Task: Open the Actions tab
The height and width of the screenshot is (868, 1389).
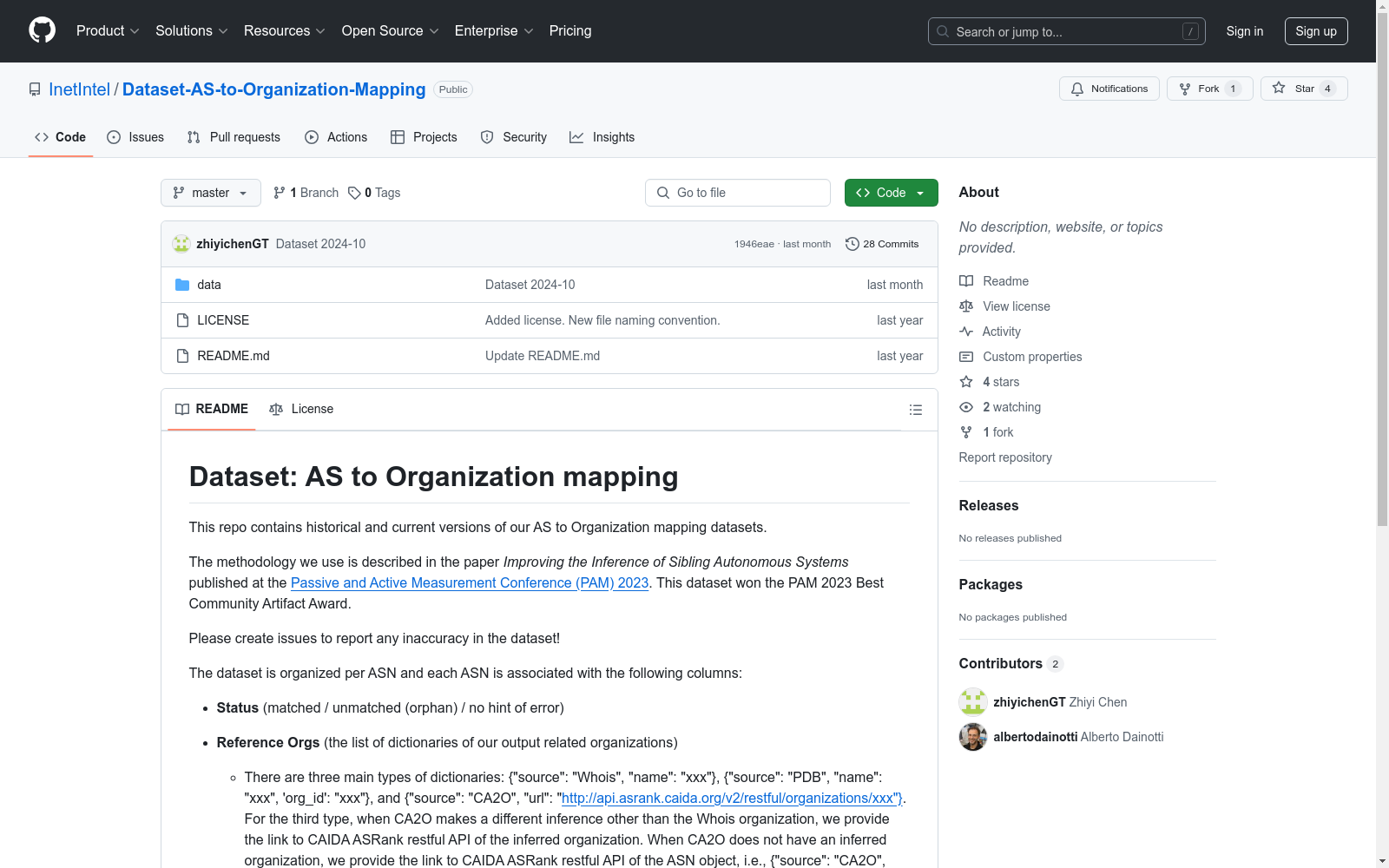Action: pos(336,137)
